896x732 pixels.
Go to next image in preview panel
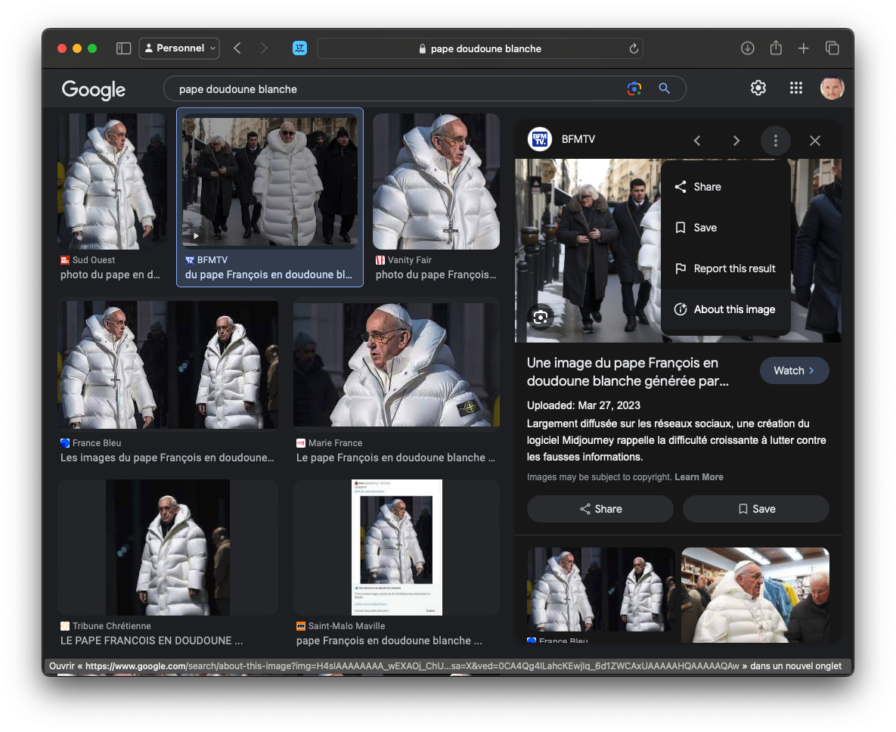tap(736, 141)
